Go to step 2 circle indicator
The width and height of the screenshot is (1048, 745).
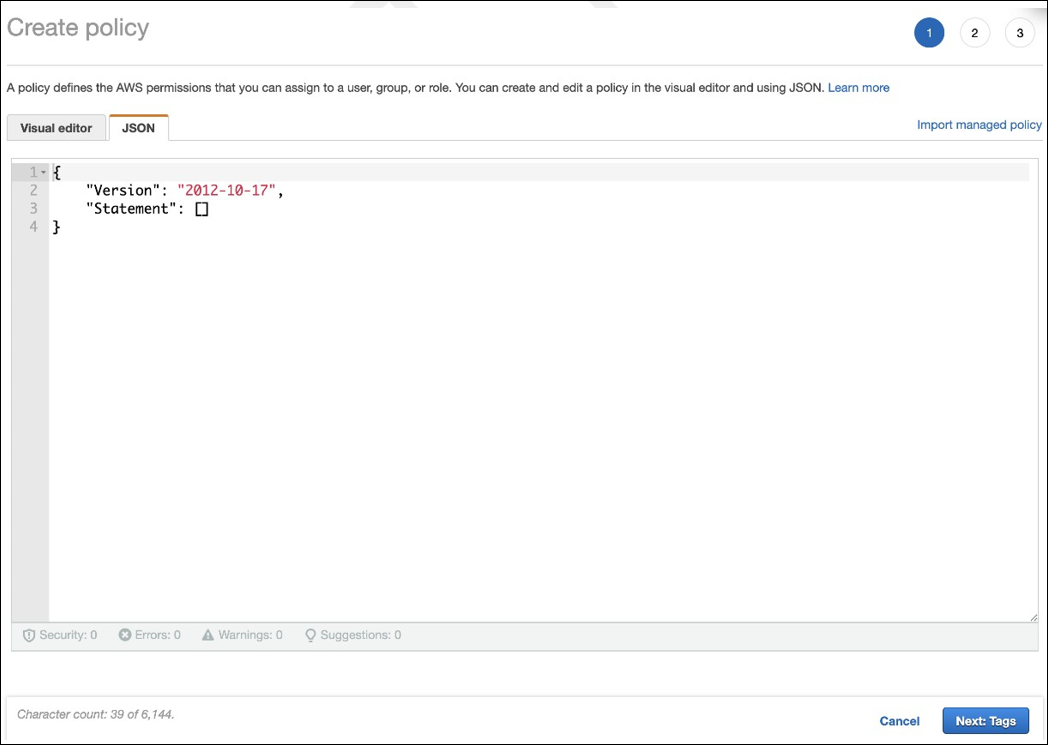(975, 33)
